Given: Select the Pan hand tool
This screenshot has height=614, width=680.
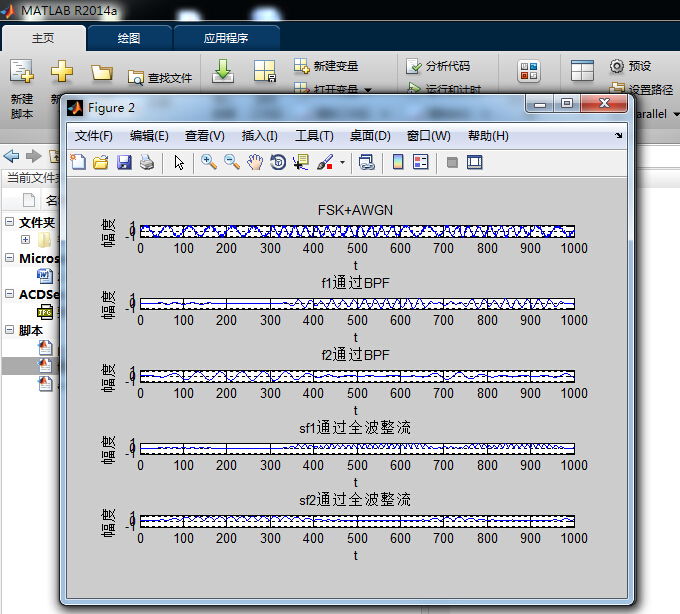Looking at the screenshot, I should pyautogui.click(x=255, y=162).
